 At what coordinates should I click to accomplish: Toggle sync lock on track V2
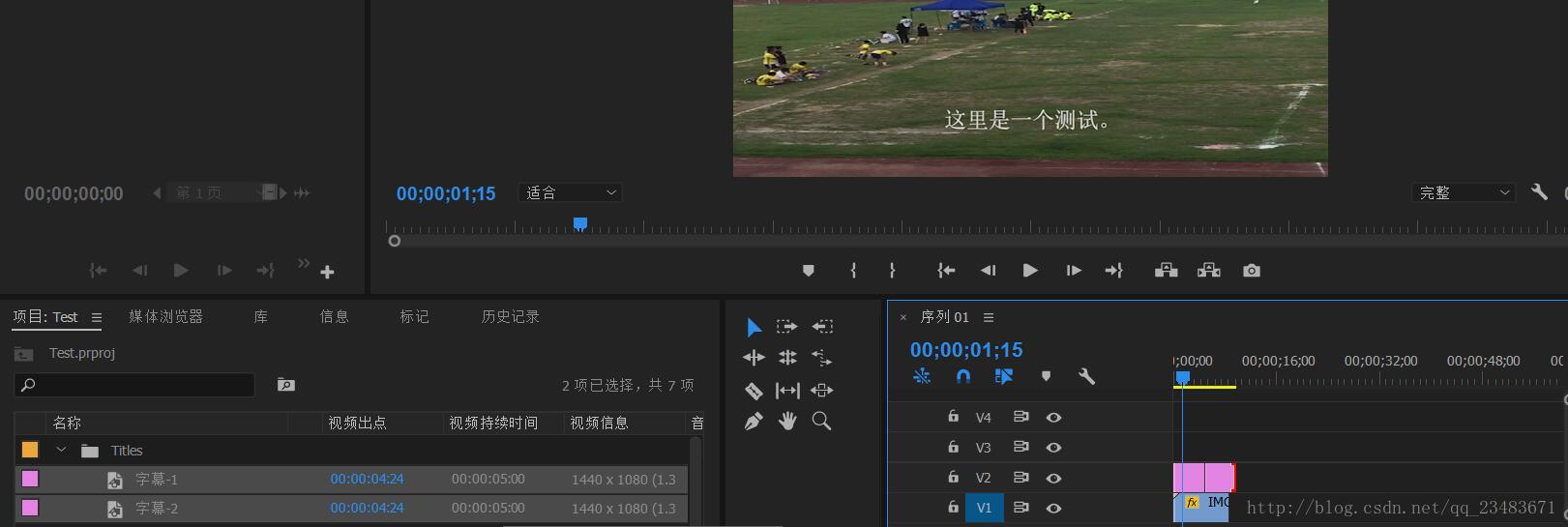(1021, 477)
